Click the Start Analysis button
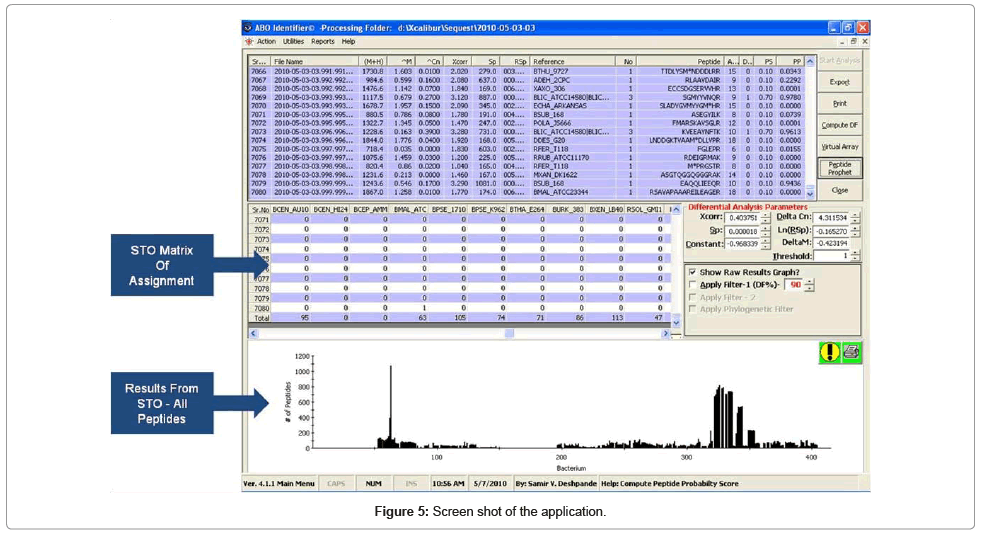The image size is (981, 534). click(840, 61)
